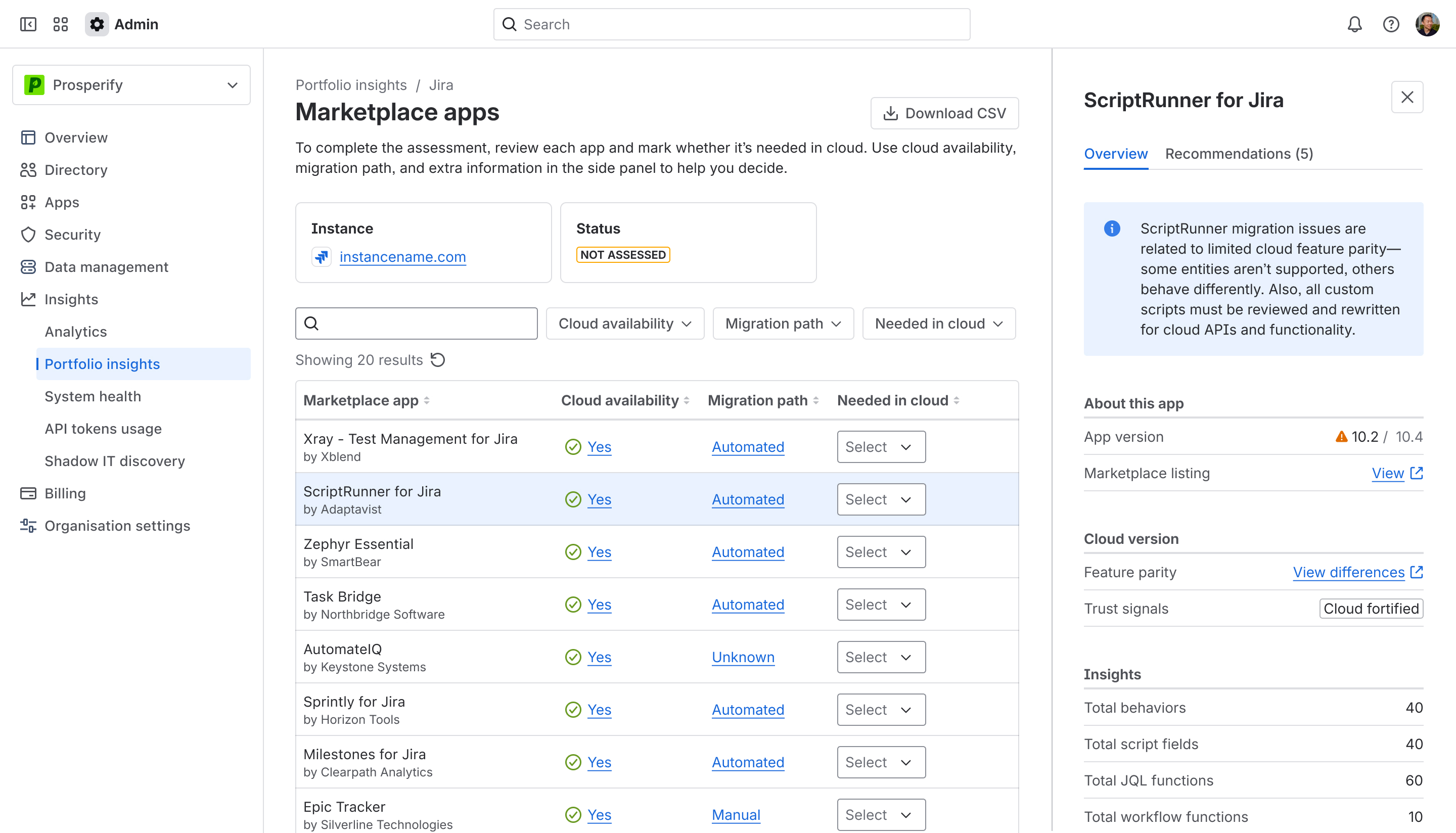Open the notifications bell icon
The image size is (1456, 833).
click(x=1355, y=24)
